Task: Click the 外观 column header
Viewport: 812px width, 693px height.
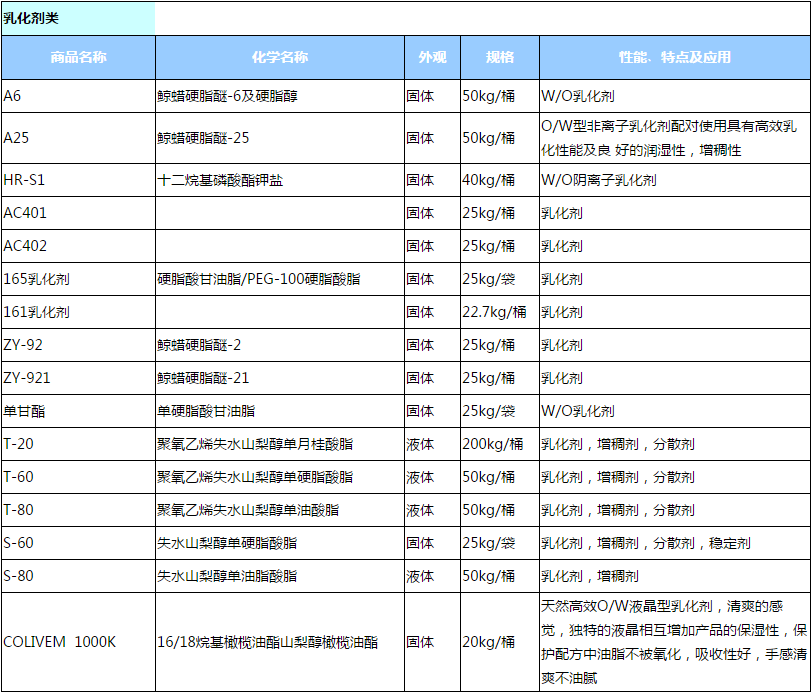Action: (x=432, y=57)
